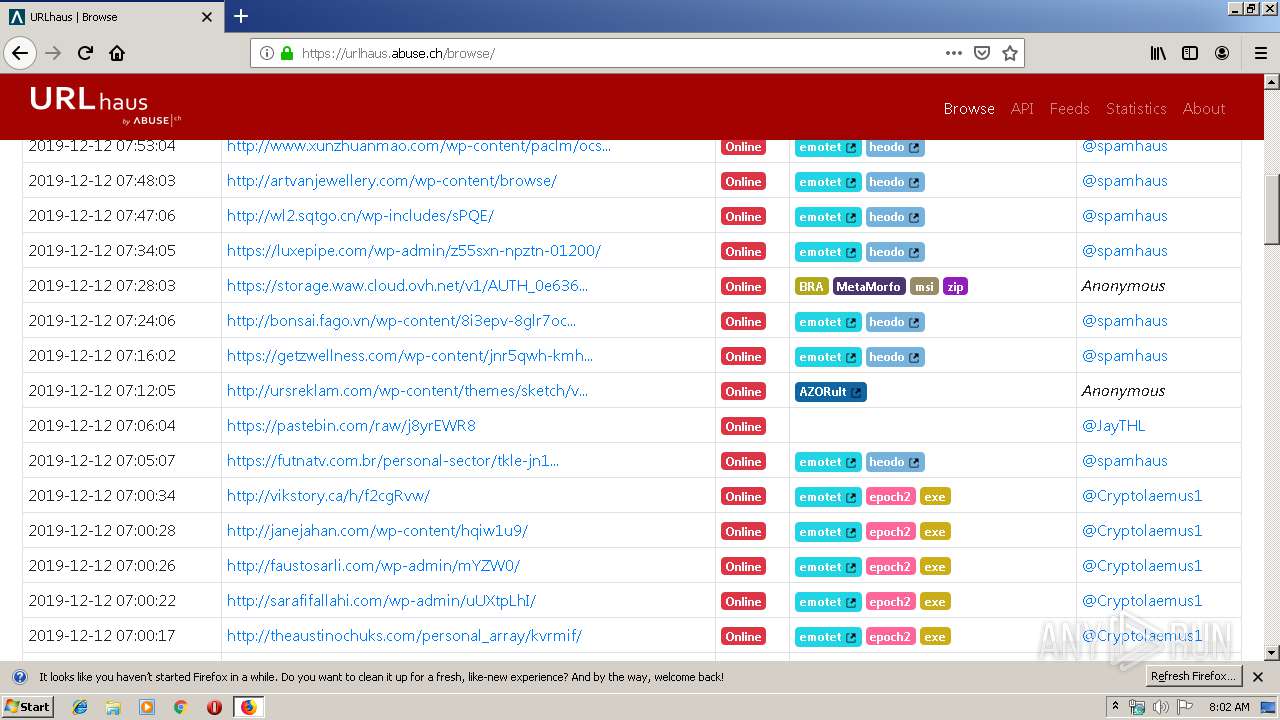Open the Statistics navigation item

pos(1136,108)
